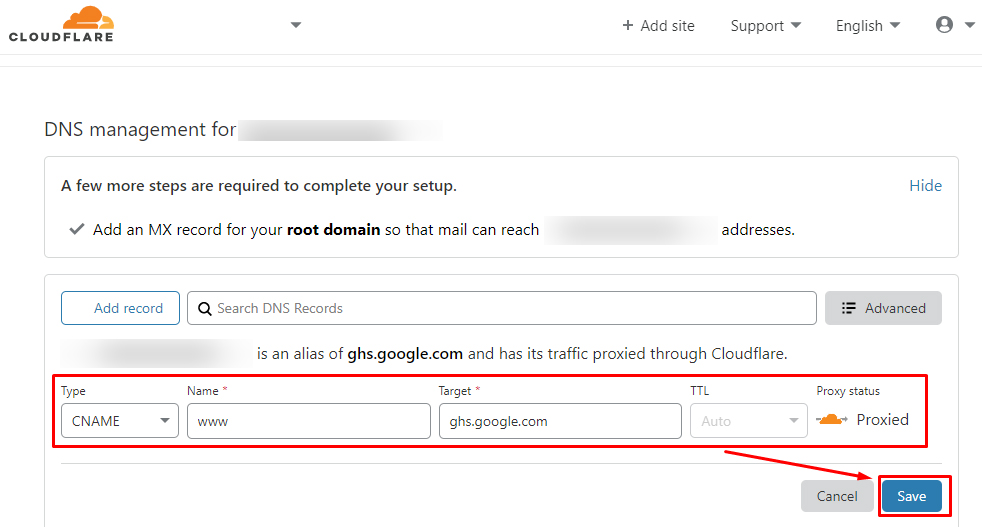Click the 'A few more steps' notice text
Screen dimensions: 982x527
click(259, 185)
